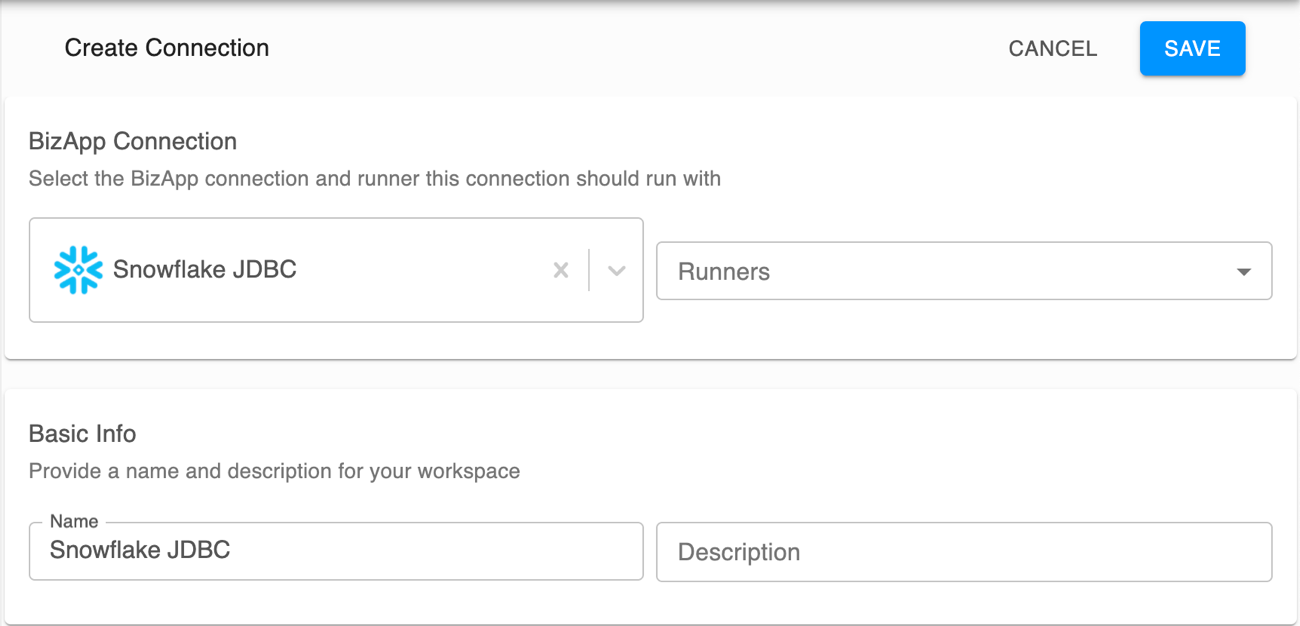Expand the BizApp connection chevron

point(617,270)
